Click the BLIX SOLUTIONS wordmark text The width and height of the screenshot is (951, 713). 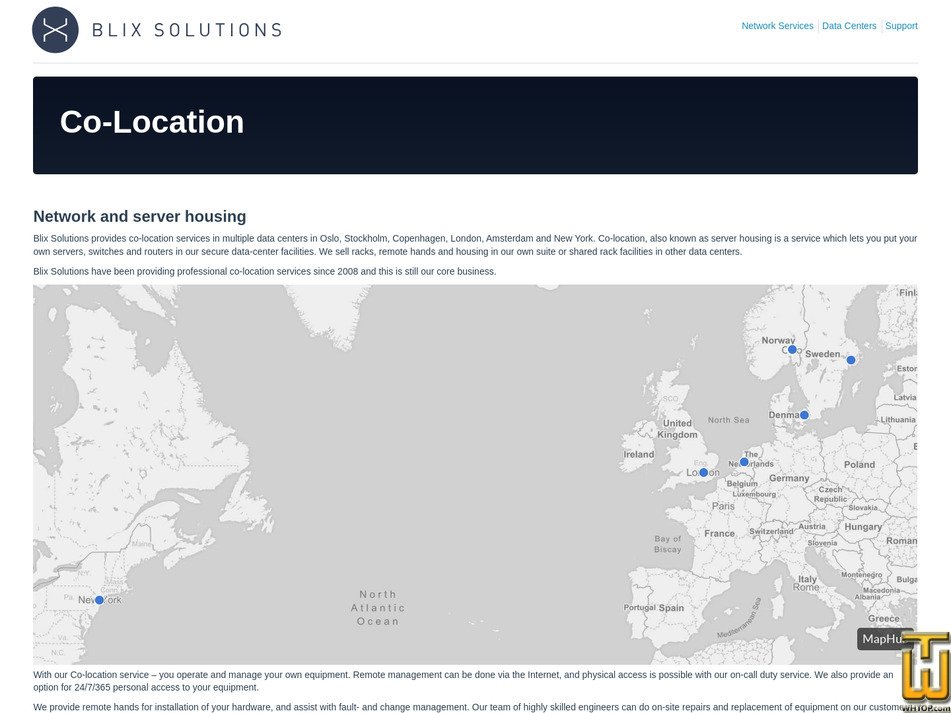click(x=187, y=30)
